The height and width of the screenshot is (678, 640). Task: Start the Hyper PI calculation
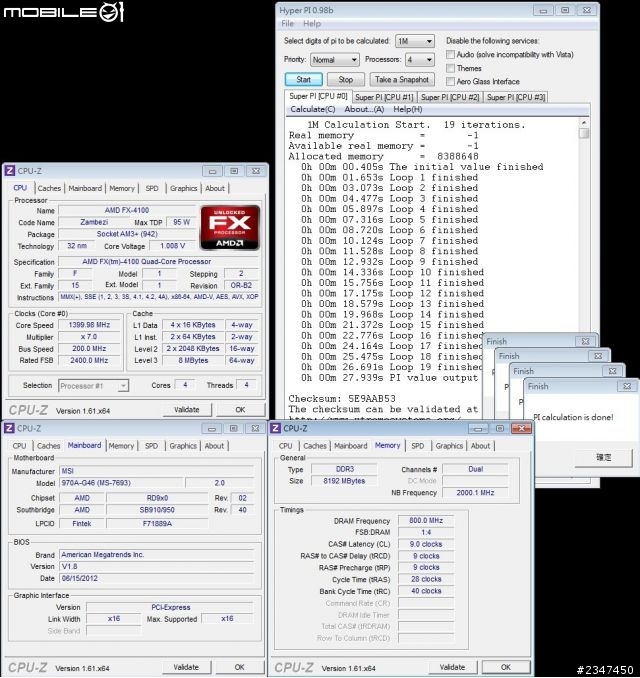tap(304, 80)
